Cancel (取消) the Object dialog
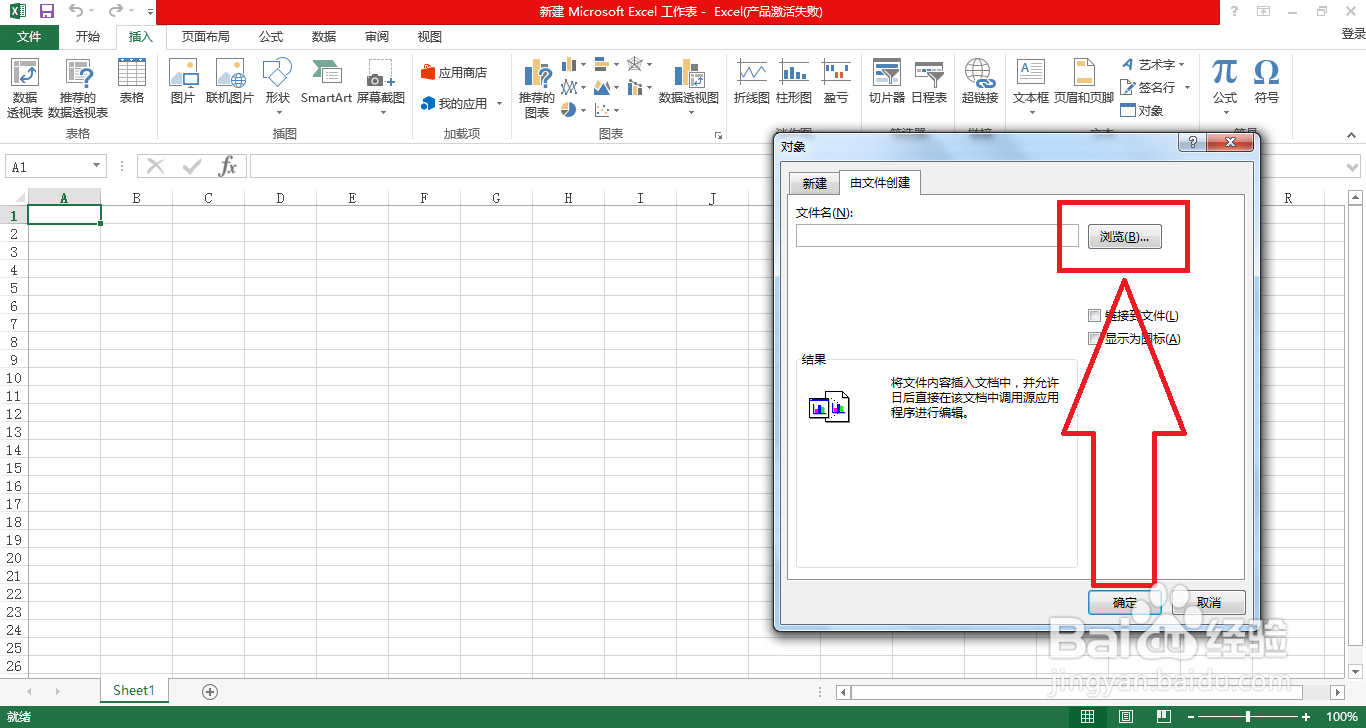The width and height of the screenshot is (1366, 728). point(1209,602)
